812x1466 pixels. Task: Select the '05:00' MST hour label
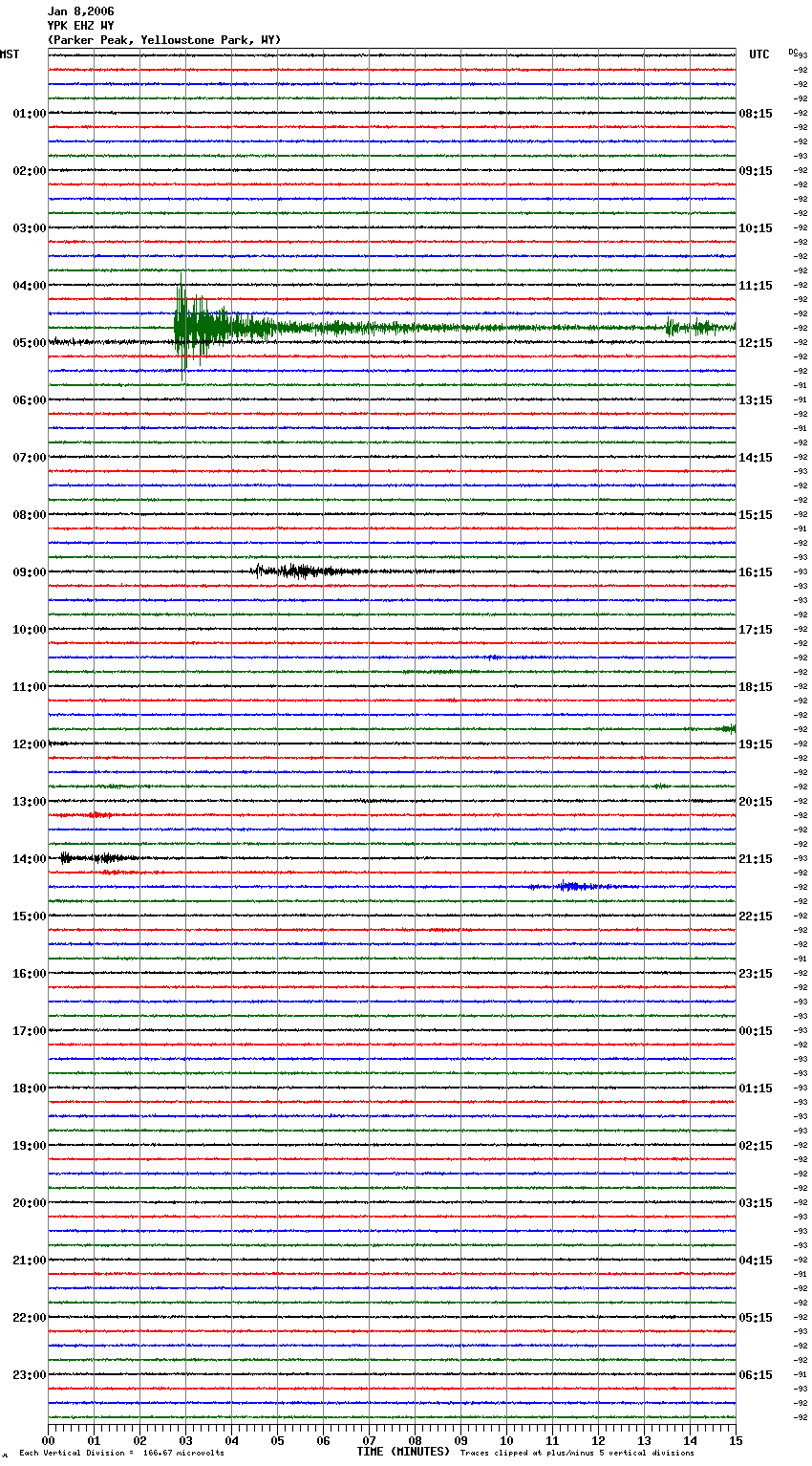(30, 343)
